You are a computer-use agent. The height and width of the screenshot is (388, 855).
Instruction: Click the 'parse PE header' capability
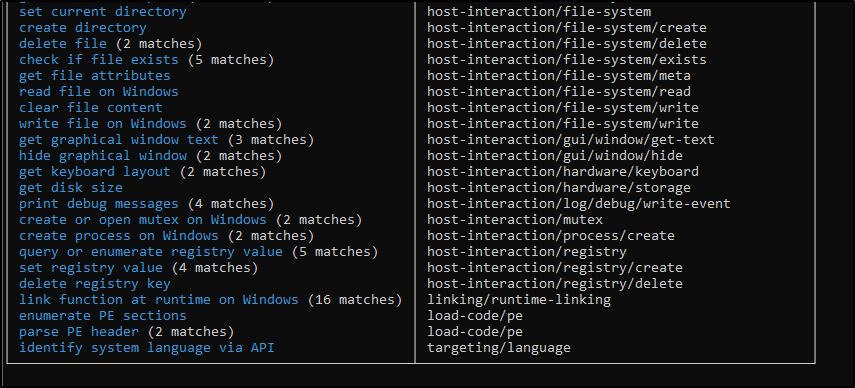pyautogui.click(x=79, y=332)
